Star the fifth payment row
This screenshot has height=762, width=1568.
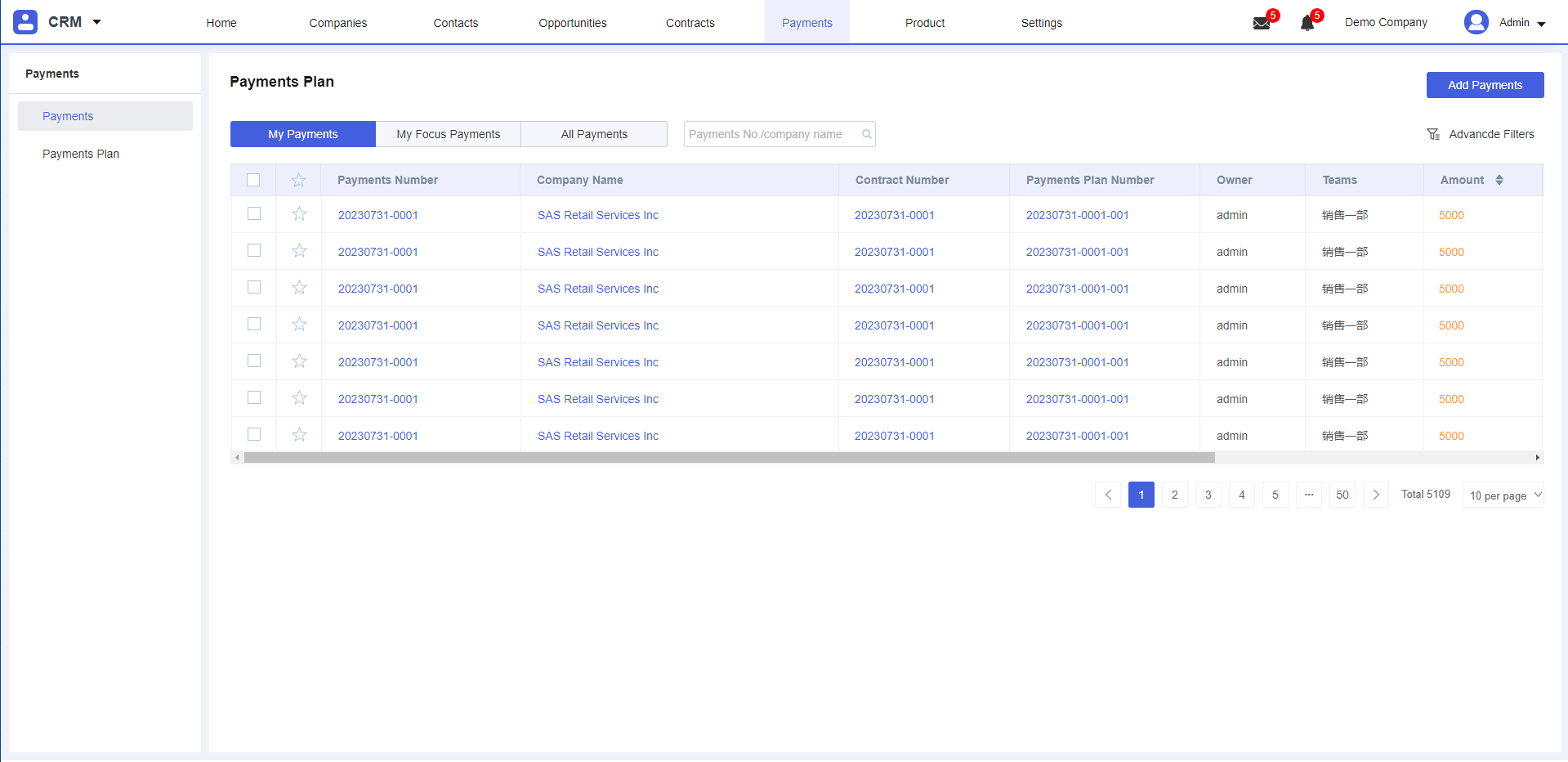tap(299, 361)
